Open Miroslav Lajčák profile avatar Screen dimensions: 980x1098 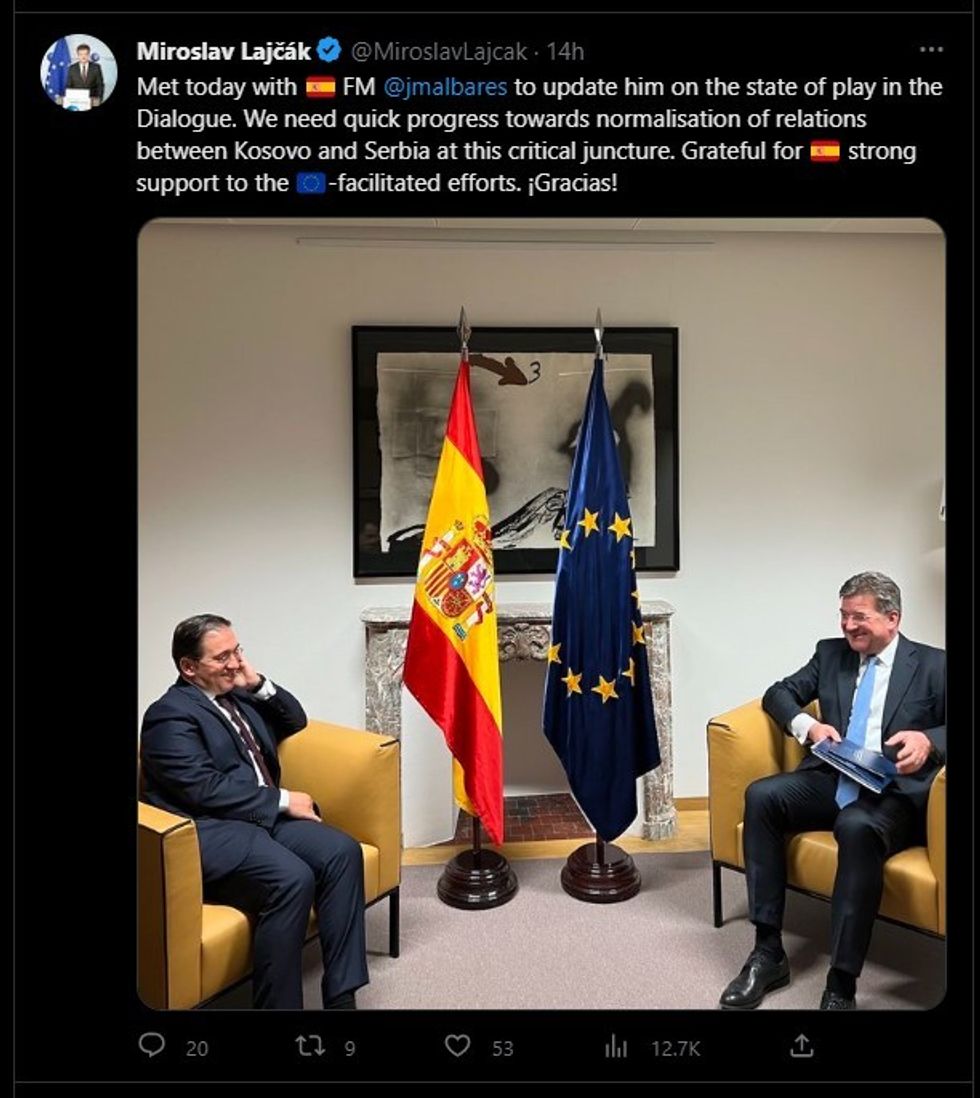point(78,72)
